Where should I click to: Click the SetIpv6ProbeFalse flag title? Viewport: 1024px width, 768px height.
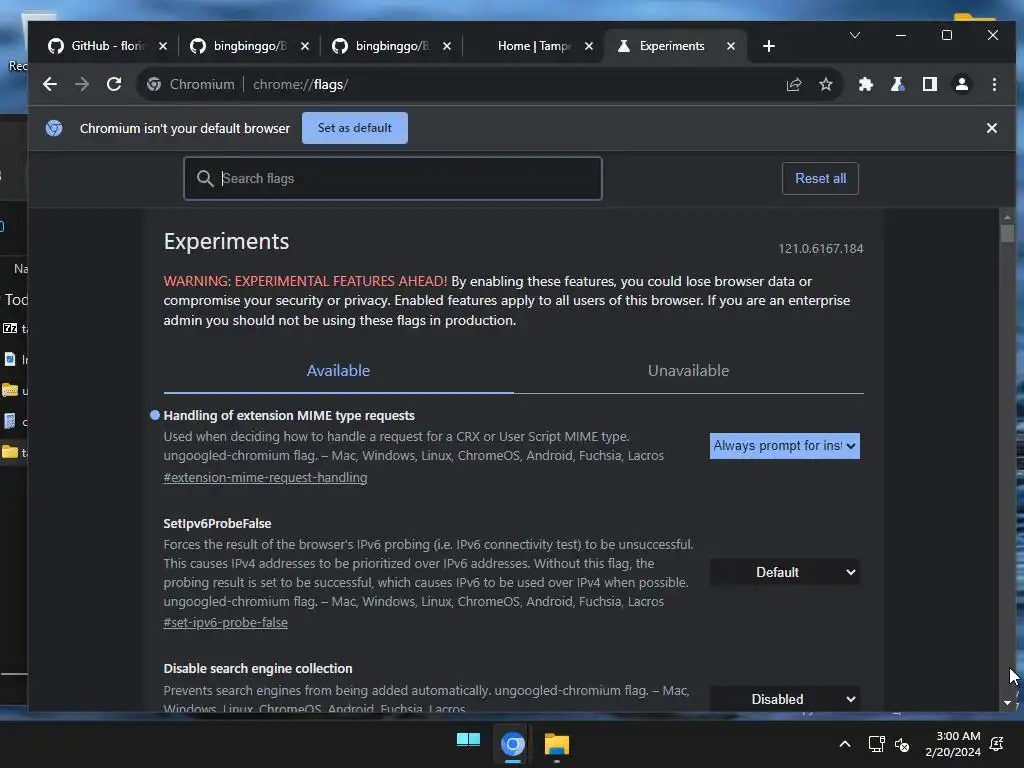click(217, 524)
